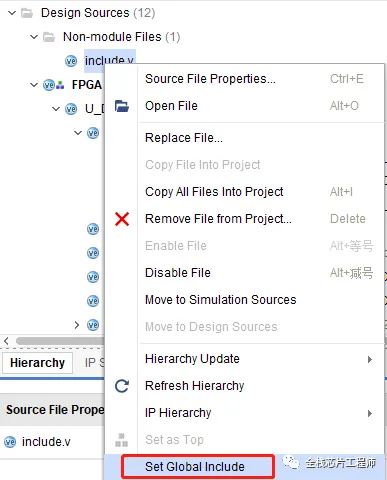Switch to the Hierarchy tab

(x=37, y=363)
